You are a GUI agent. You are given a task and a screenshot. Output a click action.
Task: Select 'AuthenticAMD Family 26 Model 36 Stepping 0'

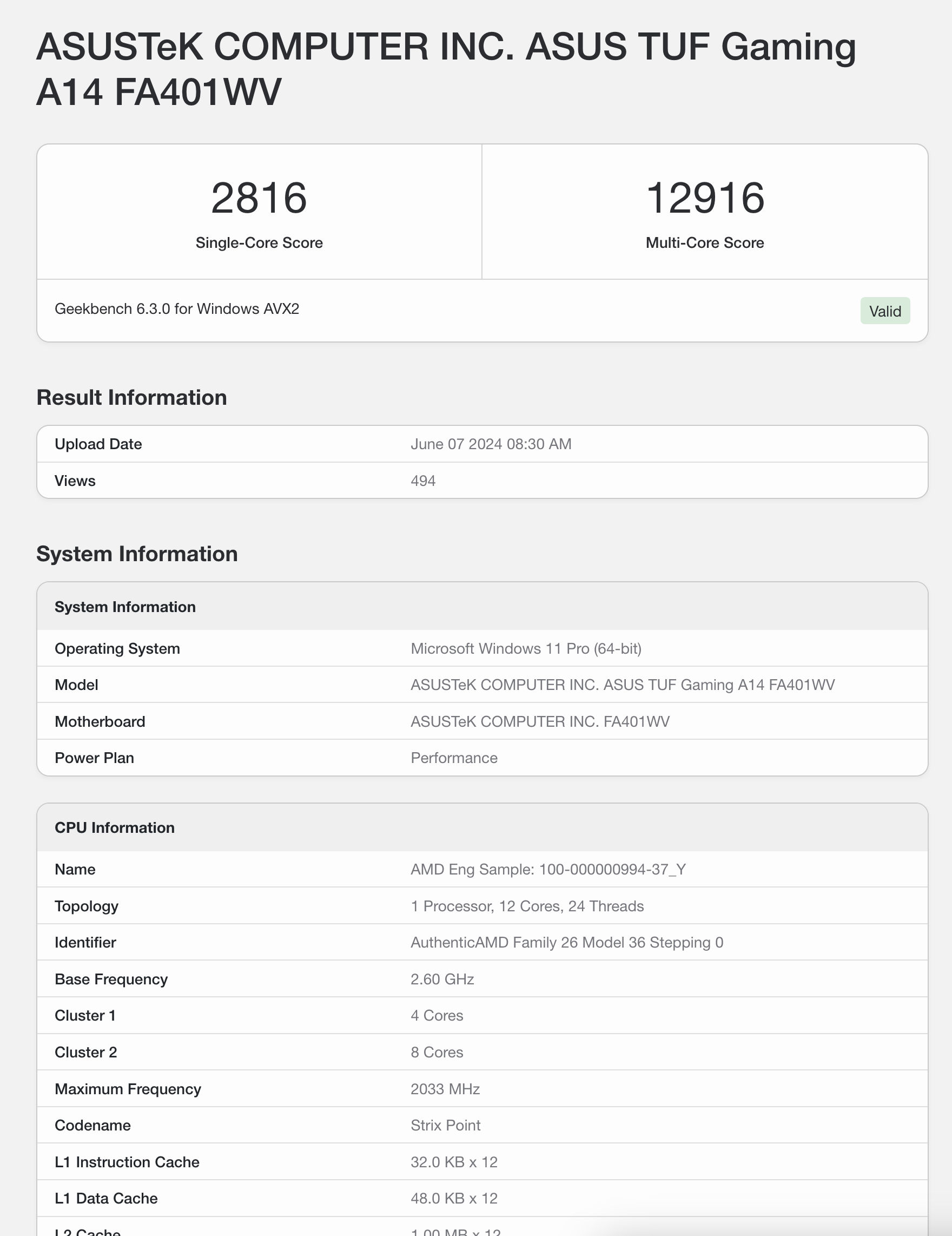(567, 942)
